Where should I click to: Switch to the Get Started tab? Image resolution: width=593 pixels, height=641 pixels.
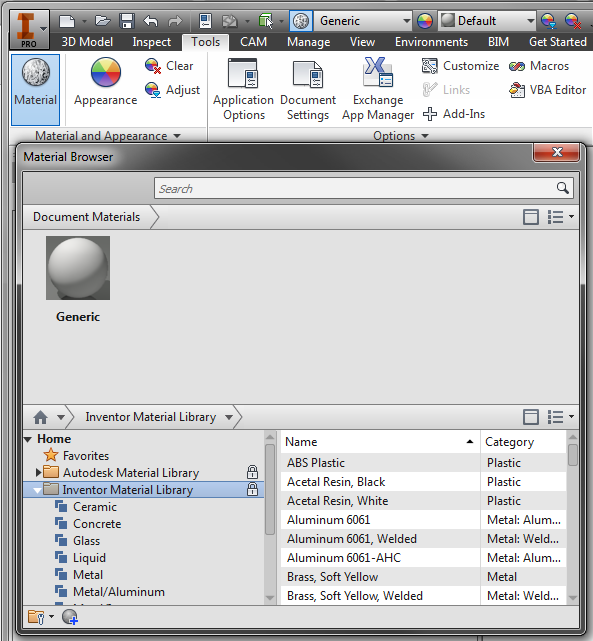coord(558,42)
